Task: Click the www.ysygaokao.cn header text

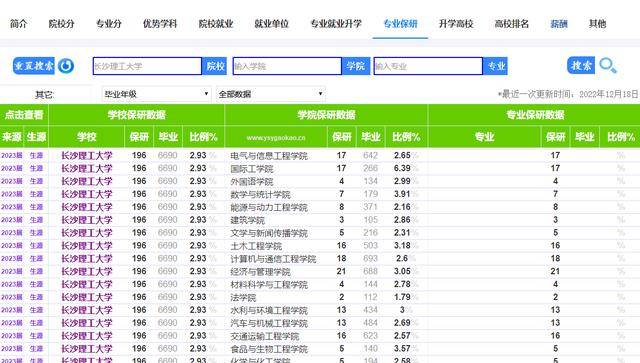Action: point(276,138)
